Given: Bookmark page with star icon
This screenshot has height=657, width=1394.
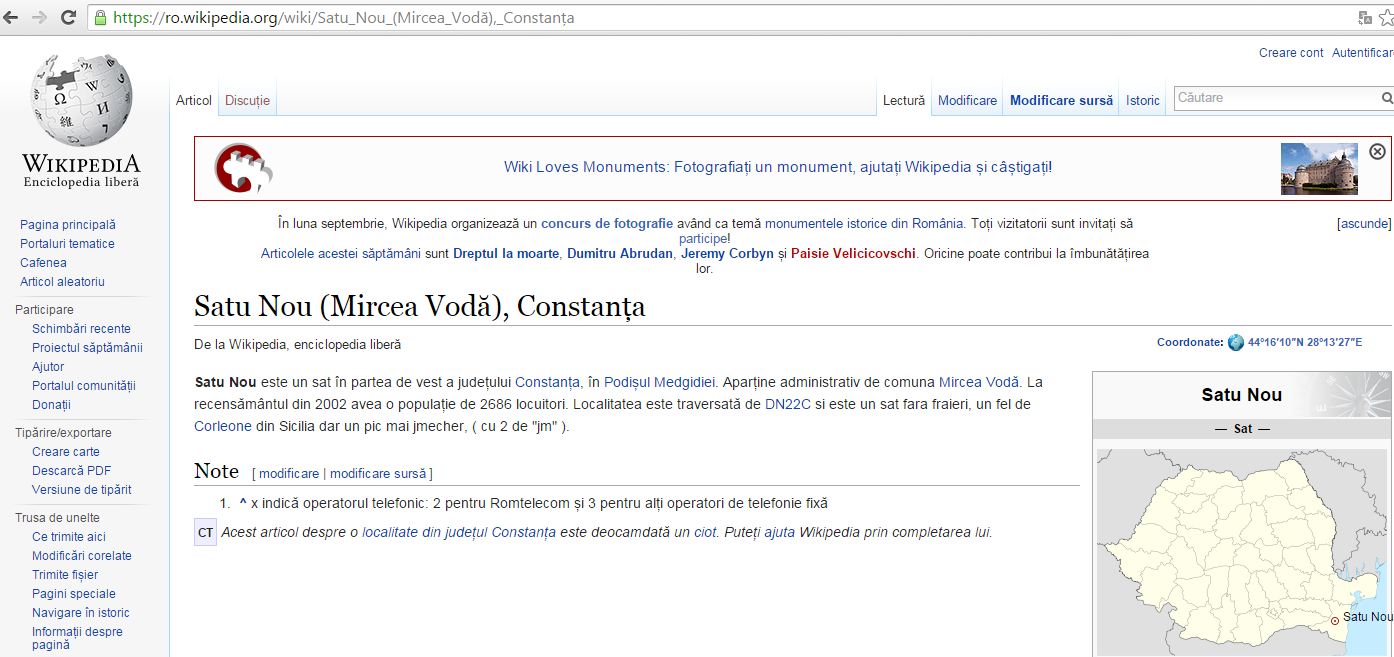Looking at the screenshot, I should click(1386, 18).
